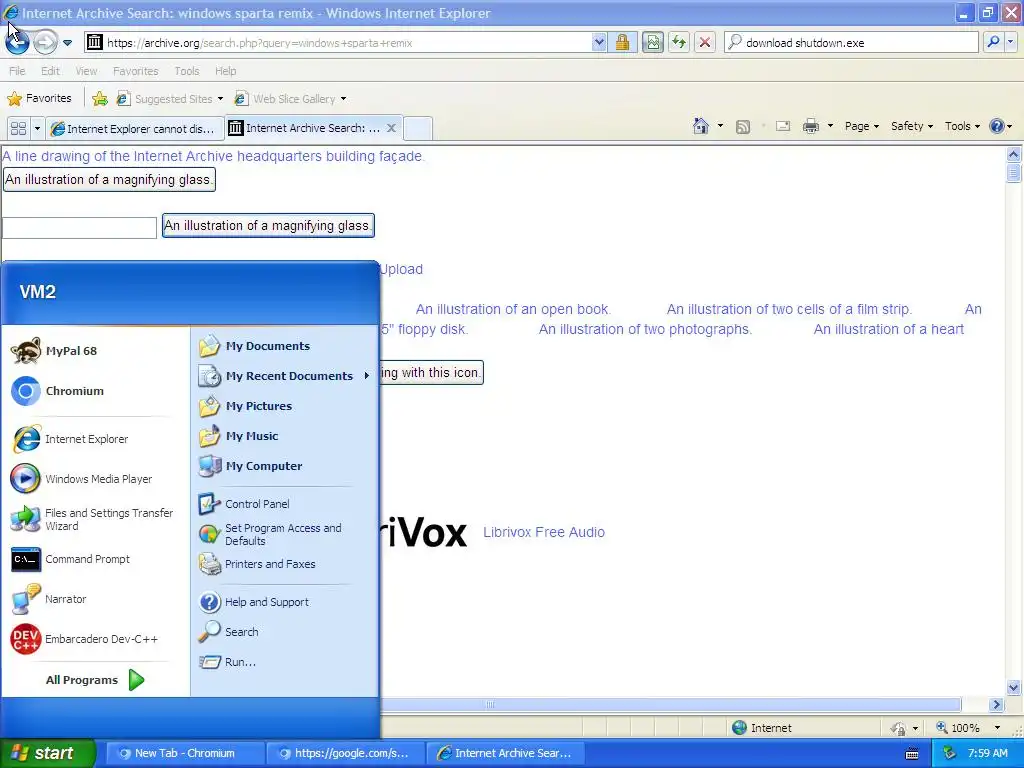Open the command bar Tools dropdown
This screenshot has height=768, width=1024.
click(962, 126)
